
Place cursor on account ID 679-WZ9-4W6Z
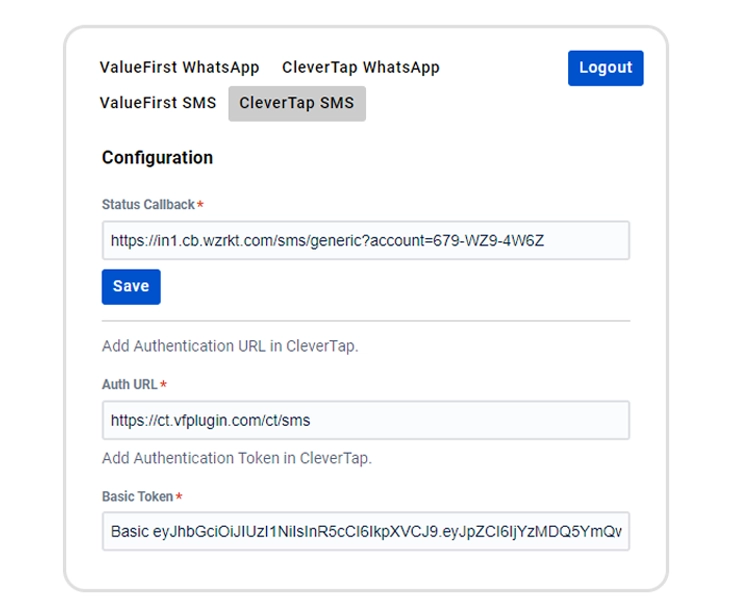pyautogui.click(x=488, y=240)
